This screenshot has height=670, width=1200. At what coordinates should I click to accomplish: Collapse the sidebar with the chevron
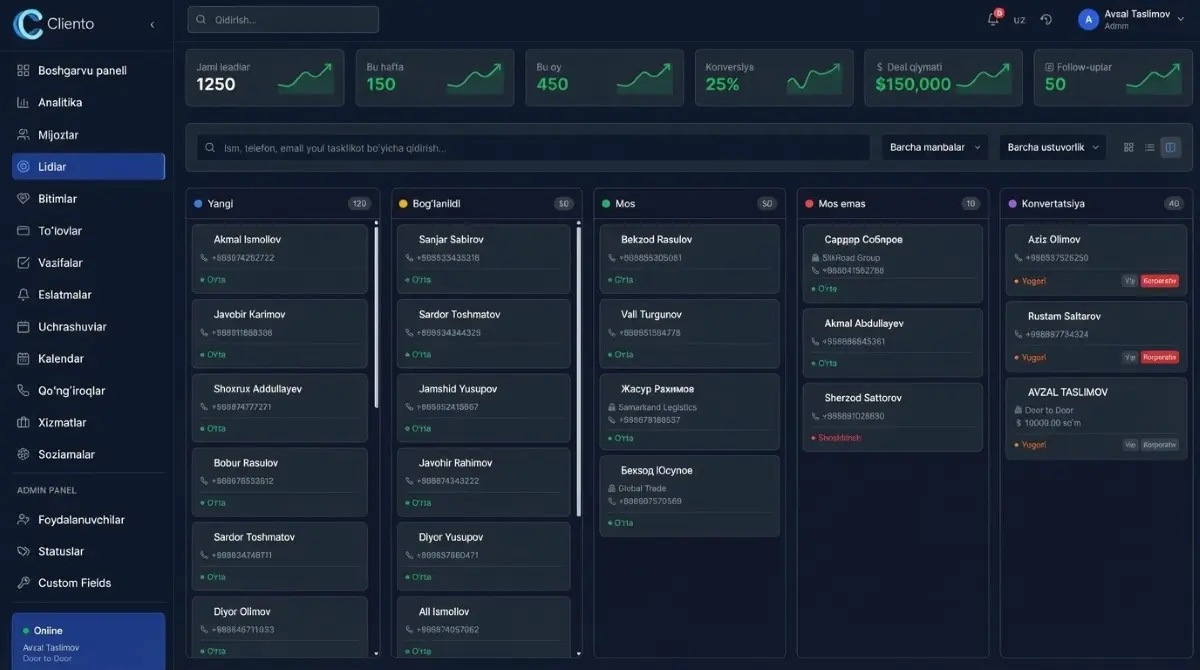tap(151, 22)
